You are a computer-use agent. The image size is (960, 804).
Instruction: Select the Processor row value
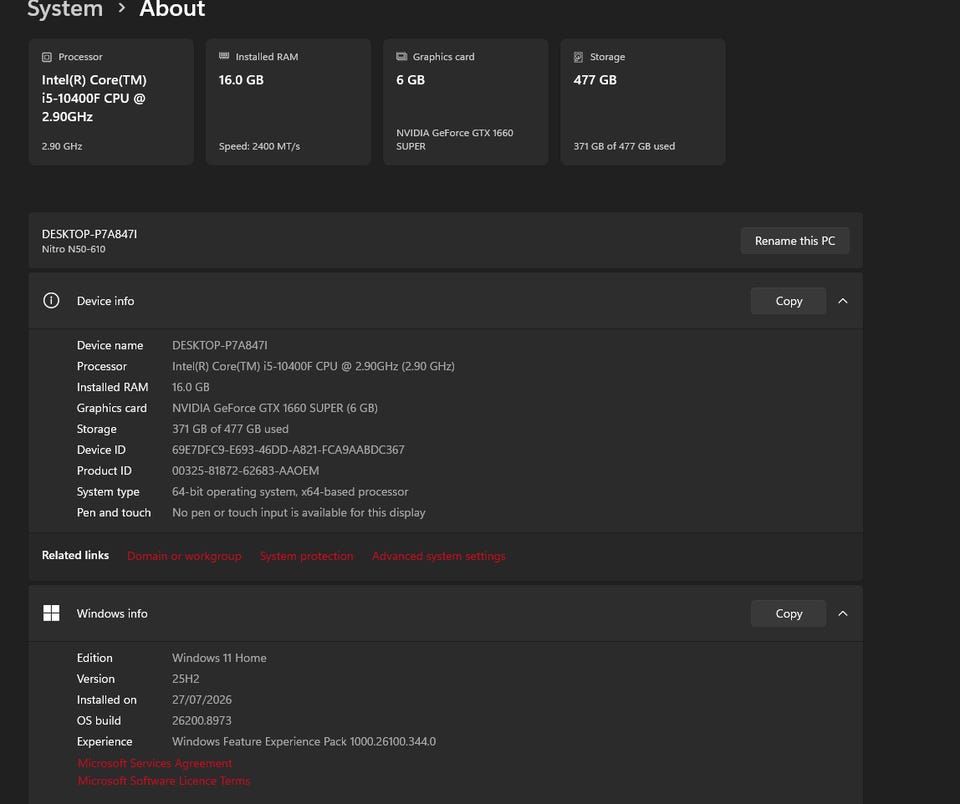click(x=313, y=366)
